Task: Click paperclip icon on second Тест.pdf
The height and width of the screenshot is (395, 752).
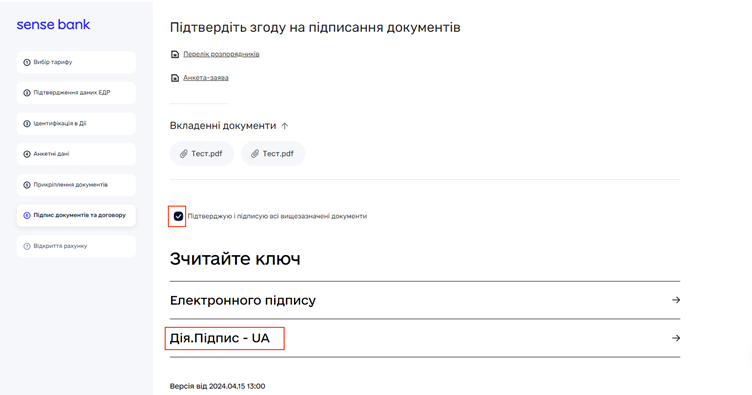Action: click(255, 153)
